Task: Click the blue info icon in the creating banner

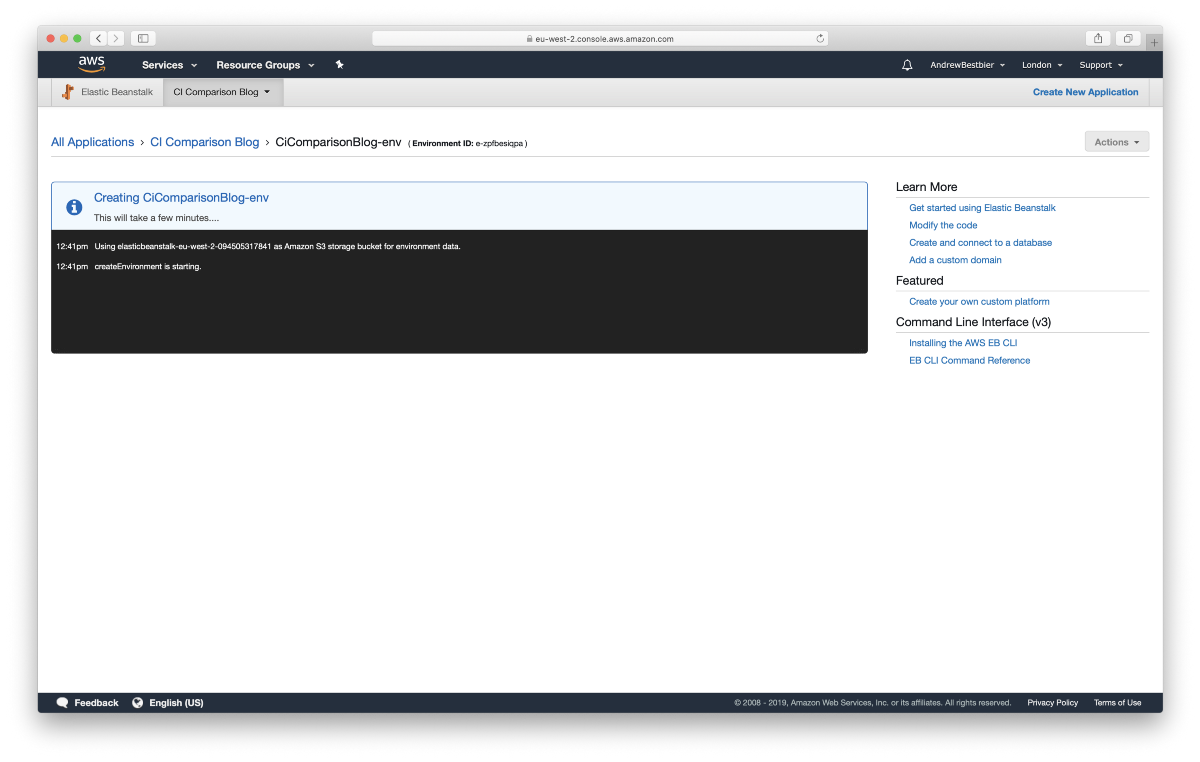Action: pos(74,207)
